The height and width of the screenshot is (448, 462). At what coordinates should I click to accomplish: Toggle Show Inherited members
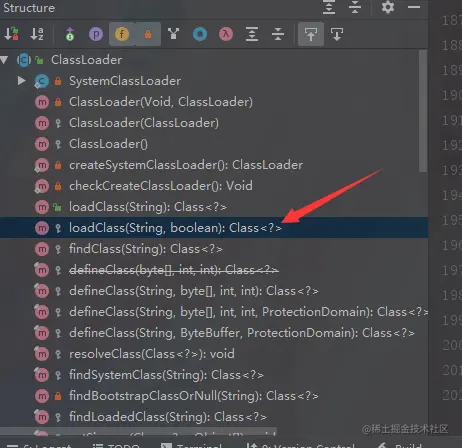70,34
